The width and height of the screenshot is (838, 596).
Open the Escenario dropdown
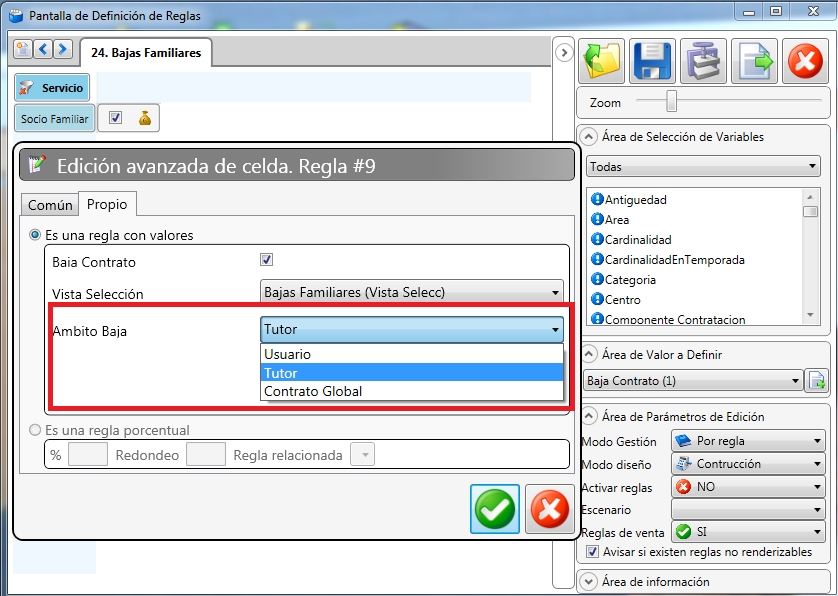pyautogui.click(x=748, y=509)
